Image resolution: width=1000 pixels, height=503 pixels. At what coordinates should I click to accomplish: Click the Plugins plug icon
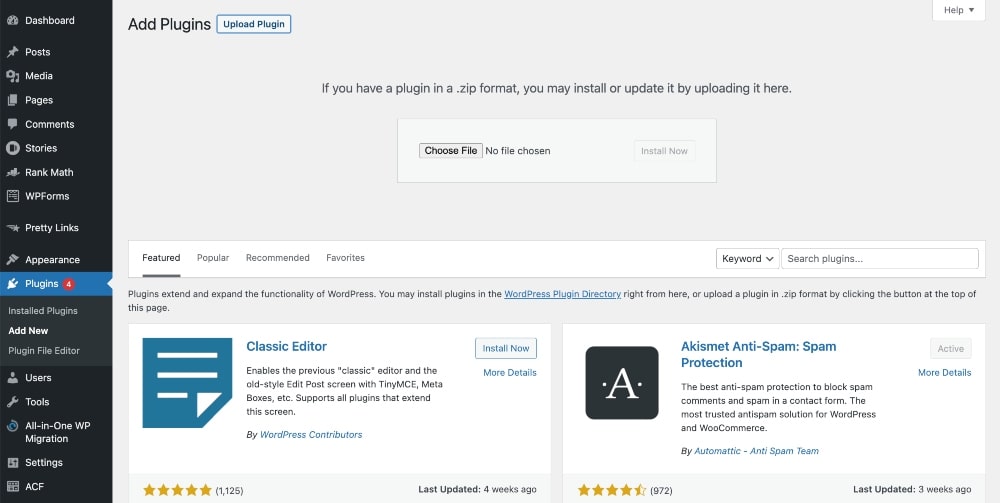click(x=13, y=284)
